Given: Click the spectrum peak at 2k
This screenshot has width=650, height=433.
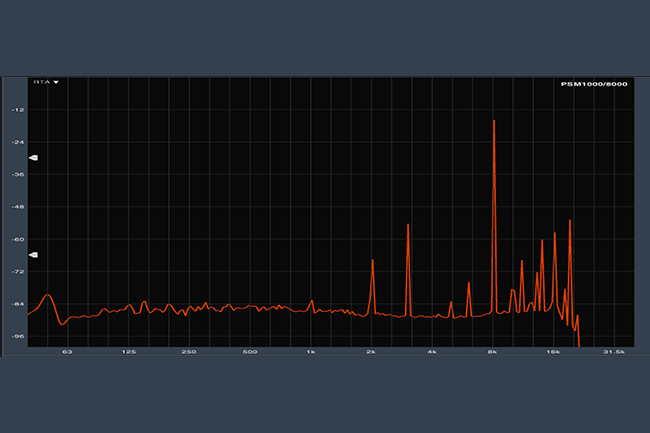Looking at the screenshot, I should [372, 260].
